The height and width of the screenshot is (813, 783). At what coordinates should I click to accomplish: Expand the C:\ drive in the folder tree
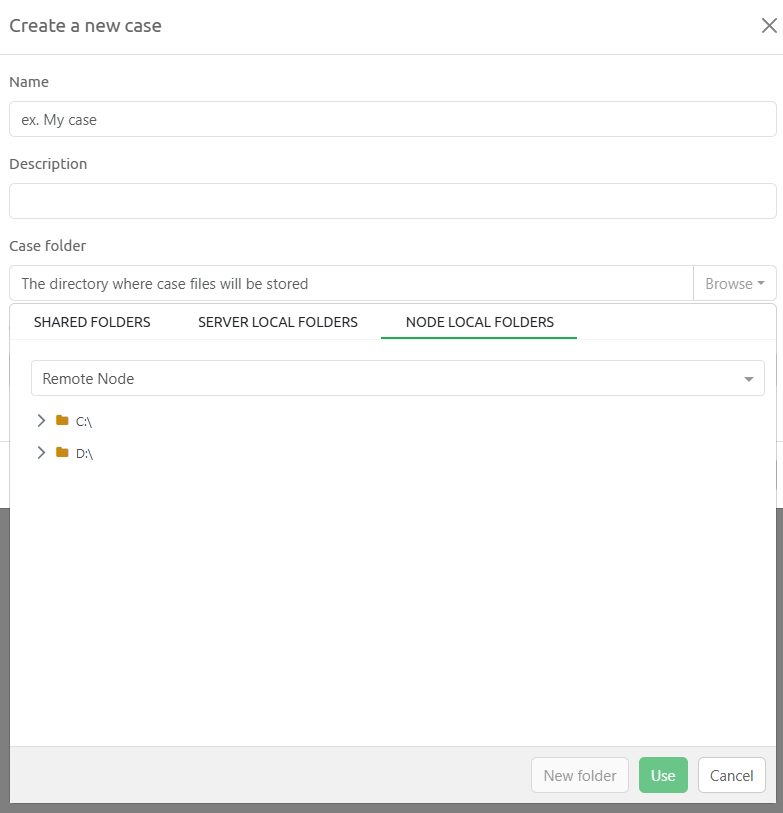[x=41, y=421]
